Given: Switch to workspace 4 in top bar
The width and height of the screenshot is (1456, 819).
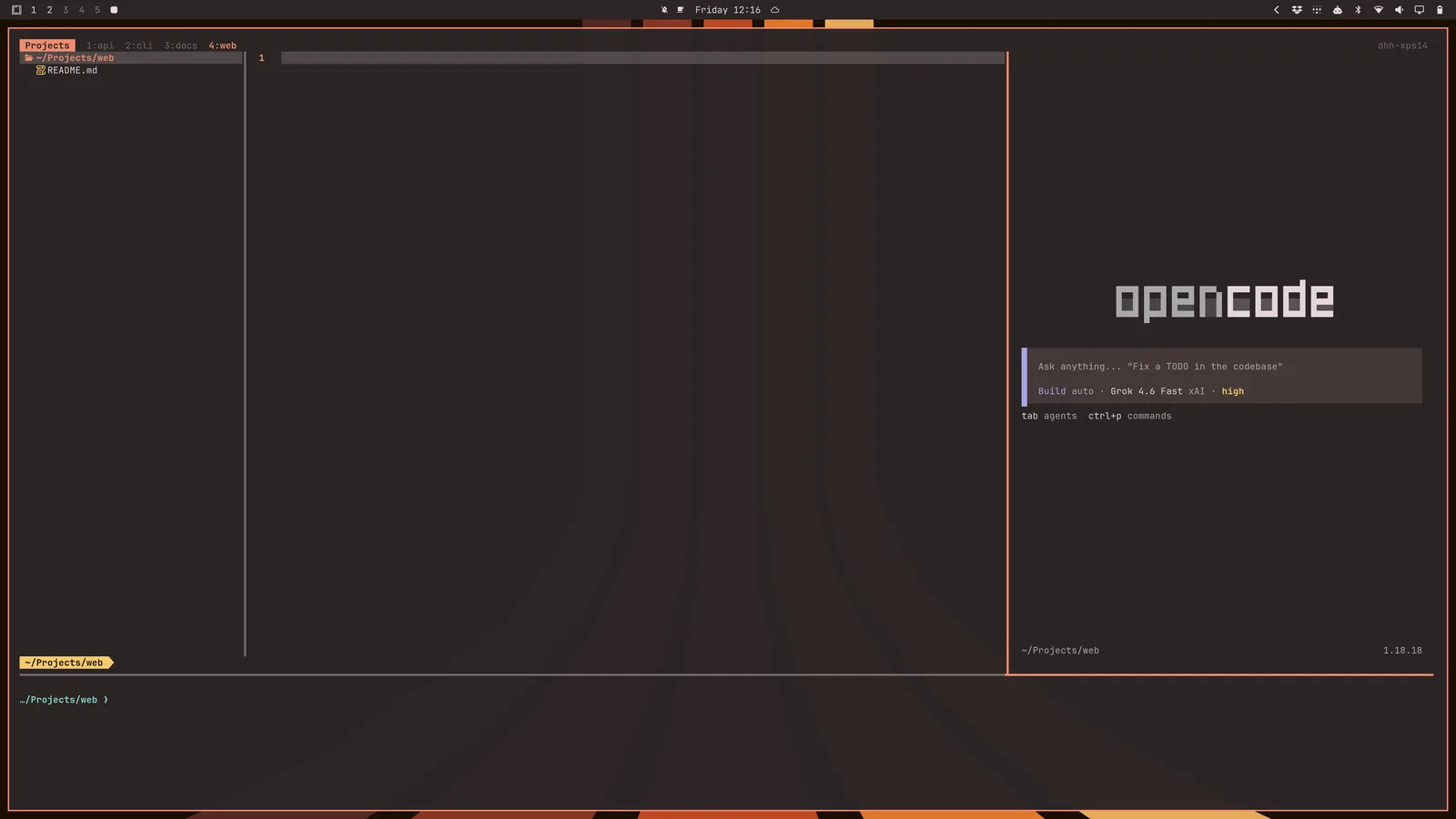Looking at the screenshot, I should click(x=81, y=10).
